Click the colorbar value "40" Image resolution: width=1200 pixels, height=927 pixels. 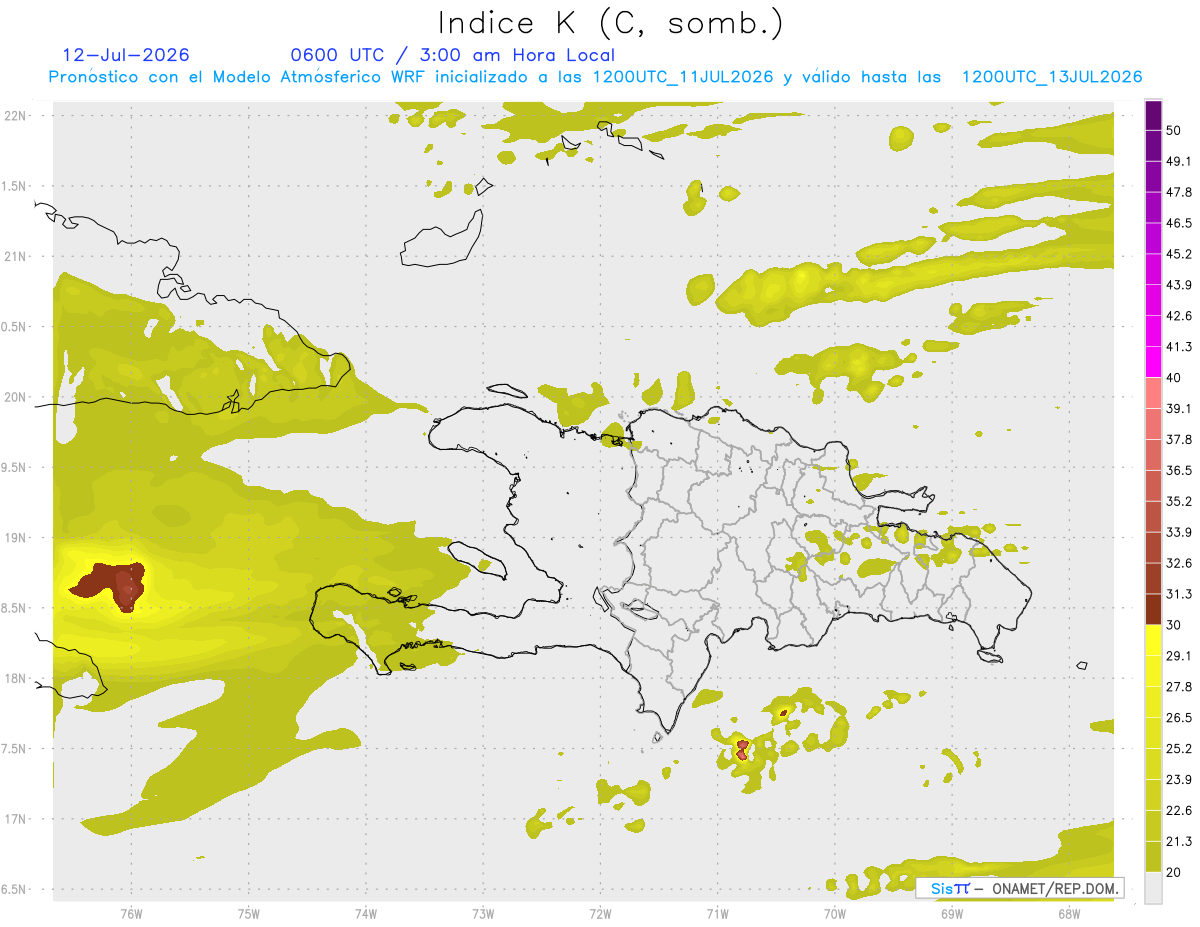[1175, 378]
